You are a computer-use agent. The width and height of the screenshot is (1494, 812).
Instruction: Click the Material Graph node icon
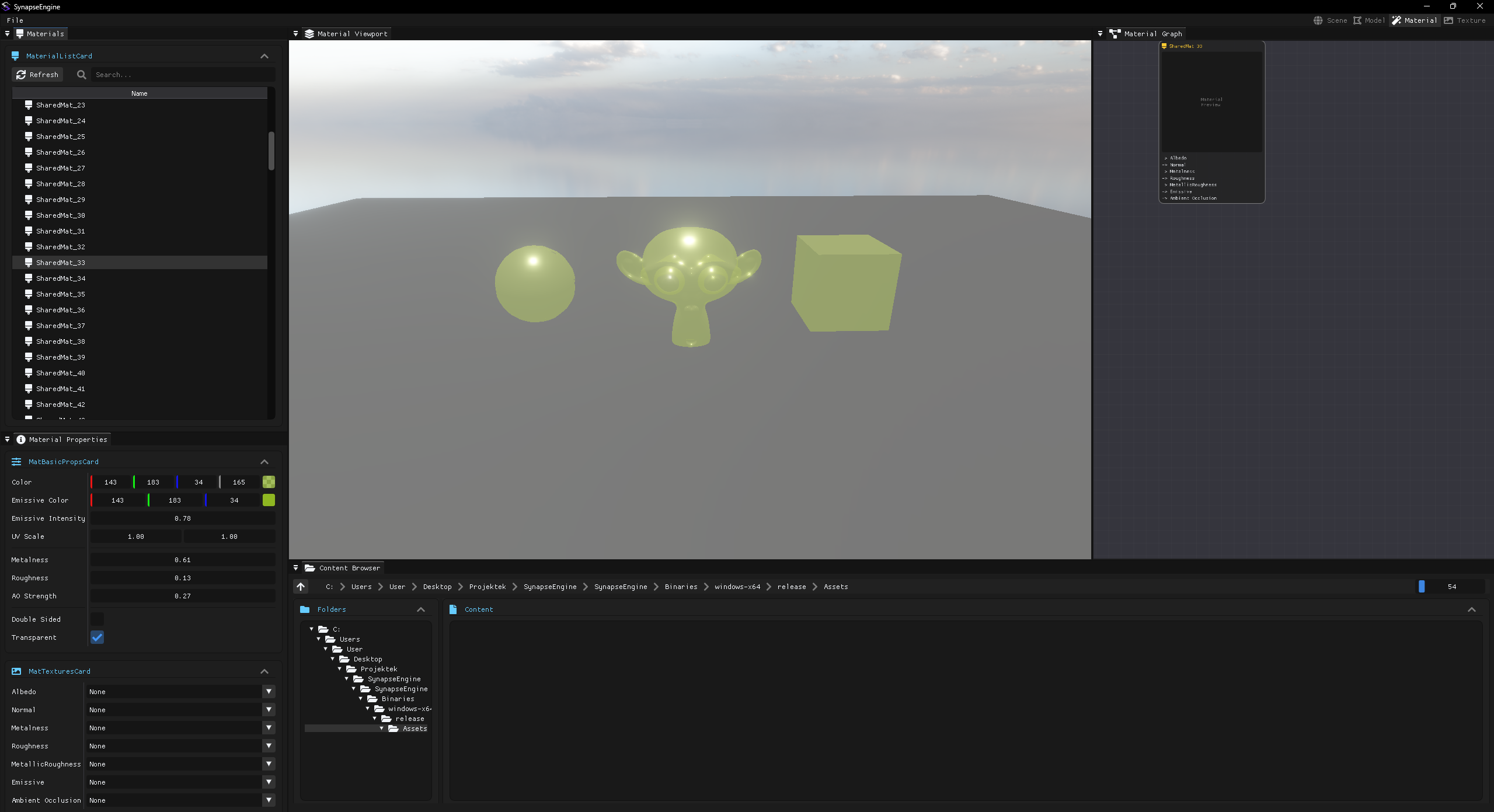(1115, 34)
